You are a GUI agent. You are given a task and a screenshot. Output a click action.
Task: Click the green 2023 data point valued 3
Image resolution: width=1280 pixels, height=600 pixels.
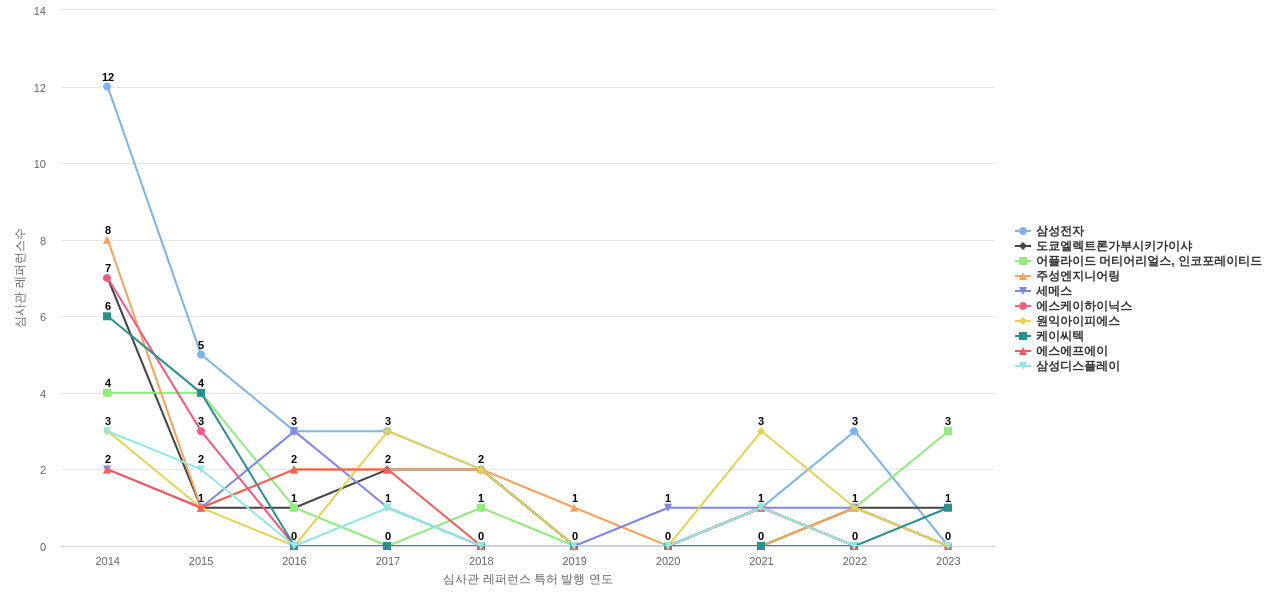(x=948, y=431)
